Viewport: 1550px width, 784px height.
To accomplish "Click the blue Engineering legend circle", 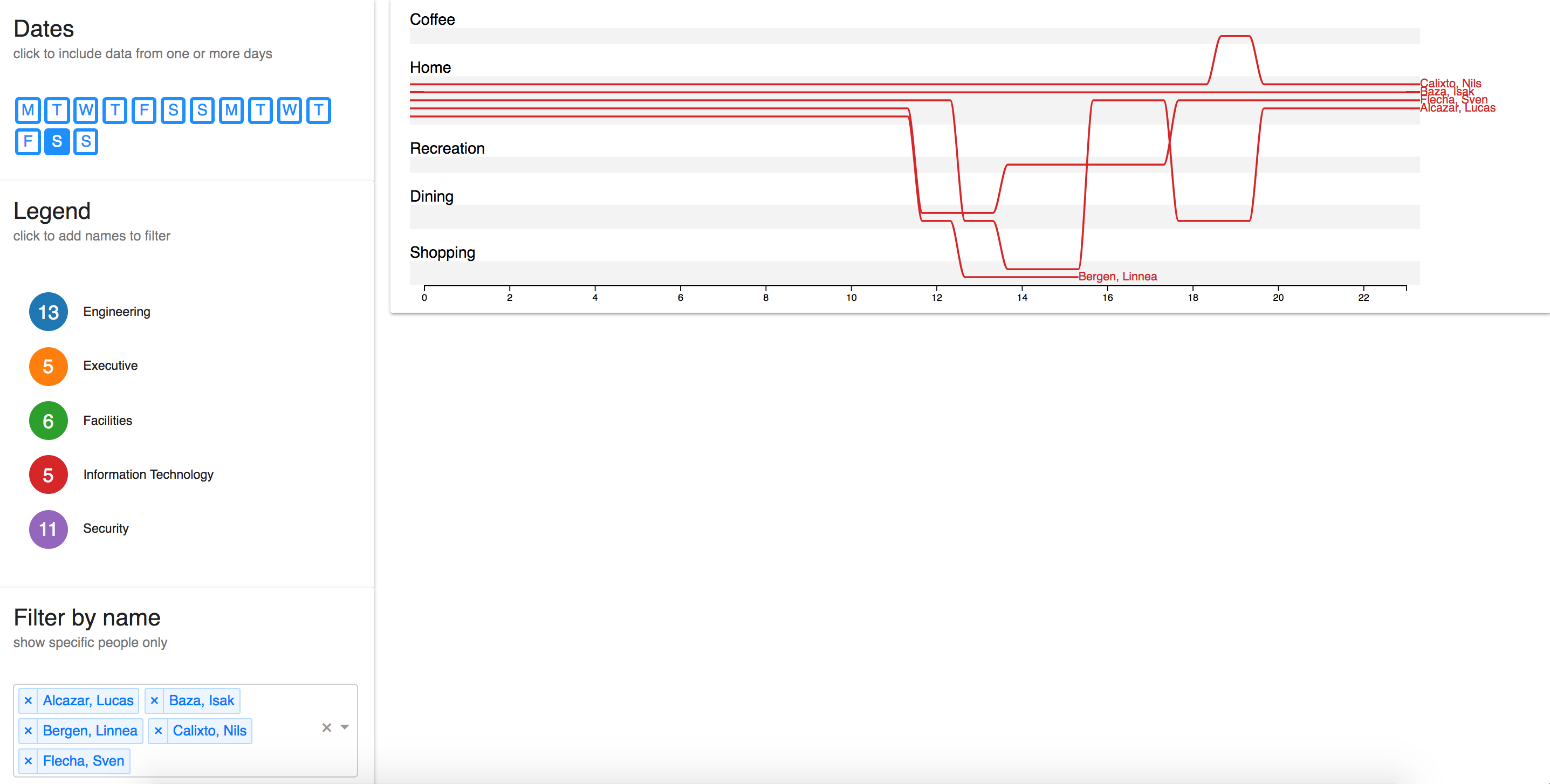I will 48,312.
